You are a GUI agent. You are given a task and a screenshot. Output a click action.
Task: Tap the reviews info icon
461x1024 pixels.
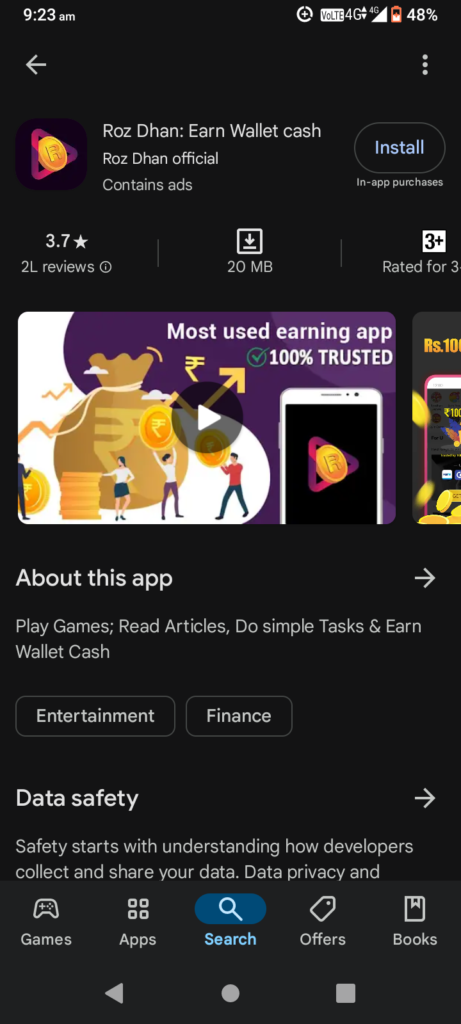(x=106, y=267)
